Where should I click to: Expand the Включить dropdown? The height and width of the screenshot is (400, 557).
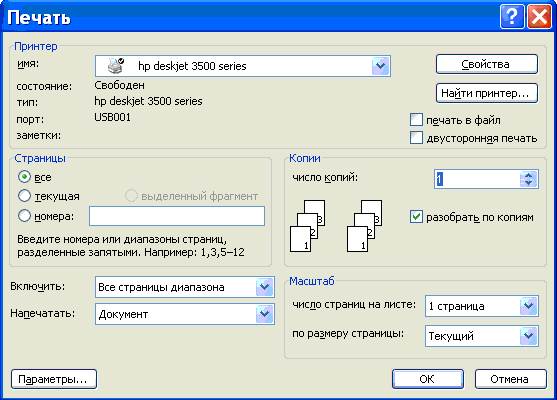point(264,287)
